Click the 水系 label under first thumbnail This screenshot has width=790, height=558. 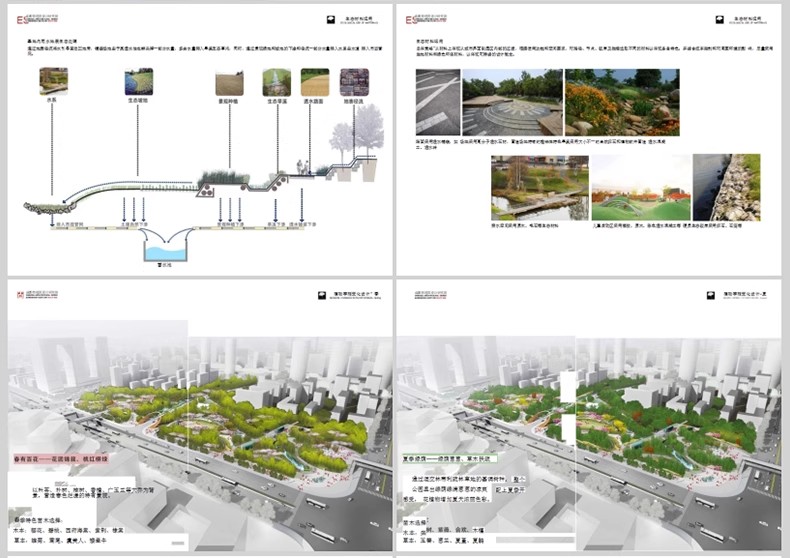pyautogui.click(x=52, y=100)
